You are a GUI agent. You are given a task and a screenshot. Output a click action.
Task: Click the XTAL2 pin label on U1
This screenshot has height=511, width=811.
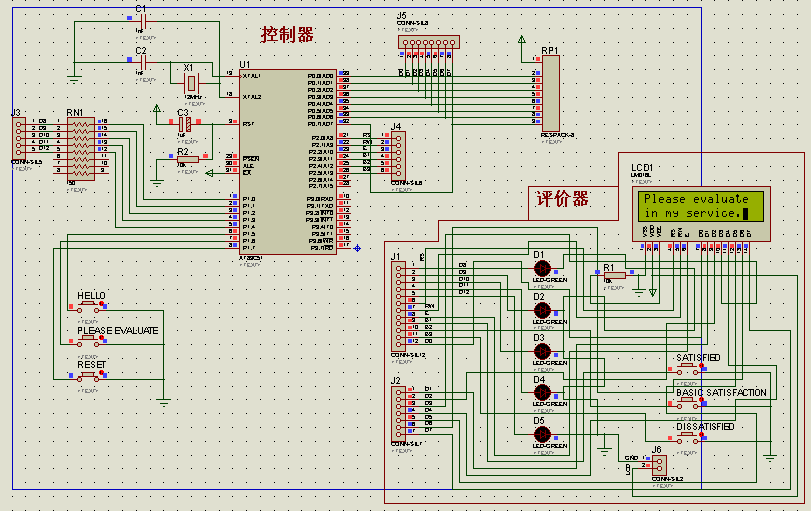(x=252, y=97)
